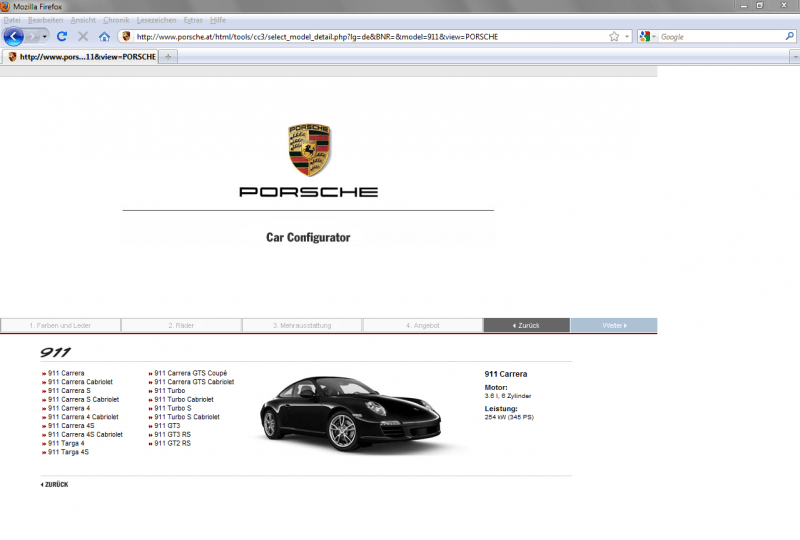Choose 911 Carrera 4S Cabriolet

[x=85, y=434]
